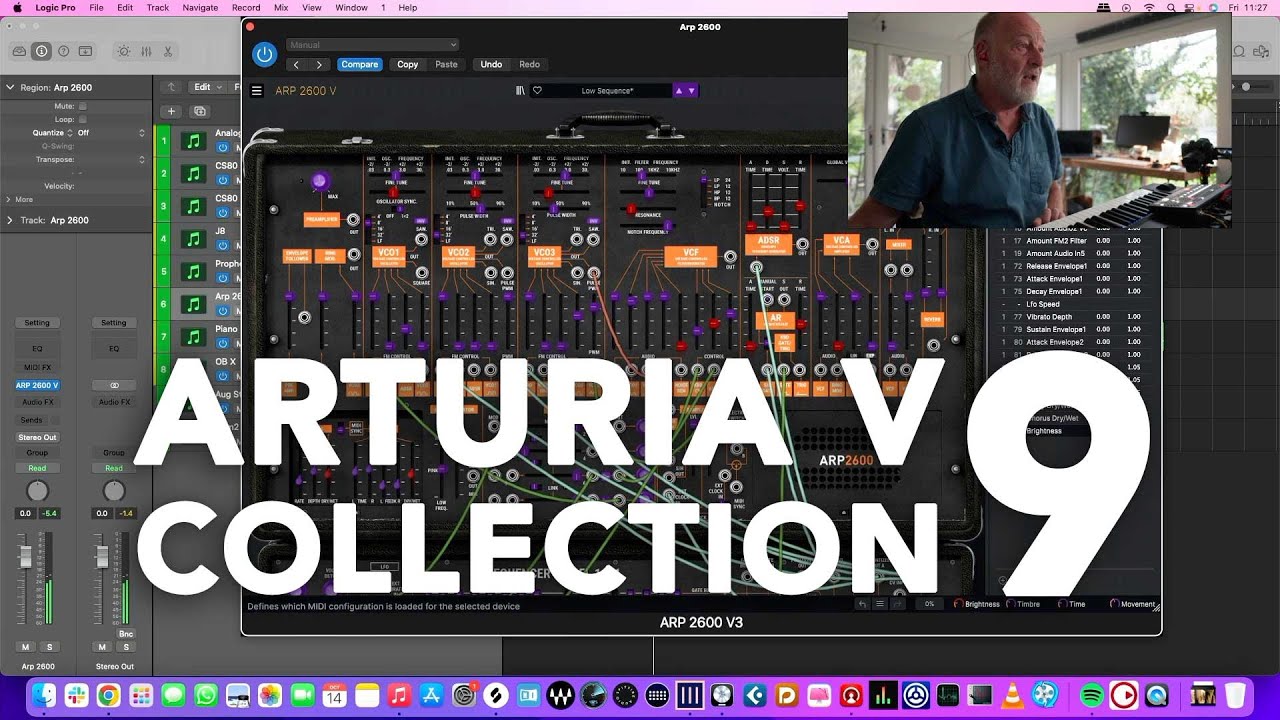Favorite the preset with the heart icon
Viewport: 1280px width, 720px height.
[537, 91]
